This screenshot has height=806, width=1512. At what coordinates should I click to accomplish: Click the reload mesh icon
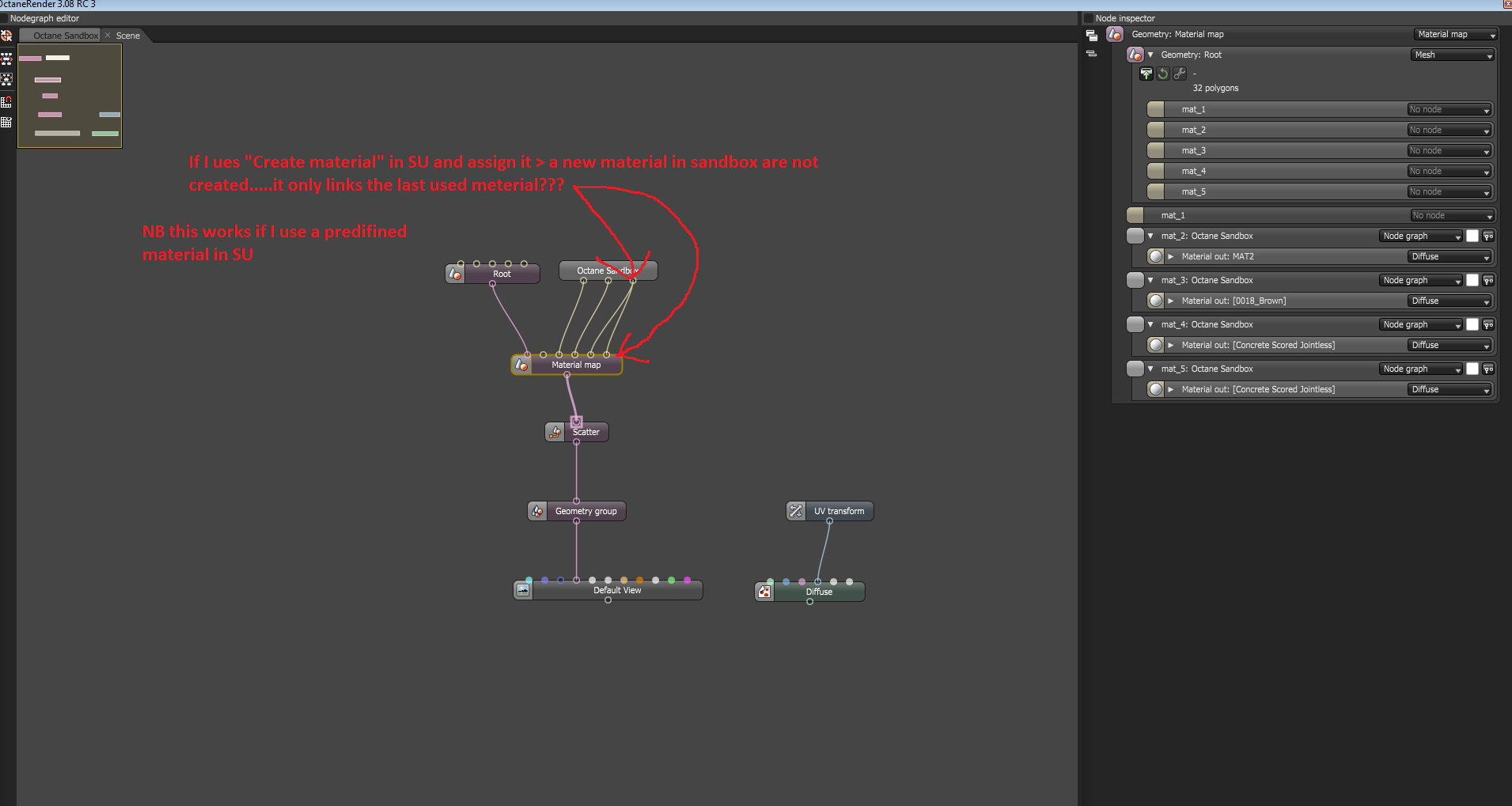[1163, 74]
